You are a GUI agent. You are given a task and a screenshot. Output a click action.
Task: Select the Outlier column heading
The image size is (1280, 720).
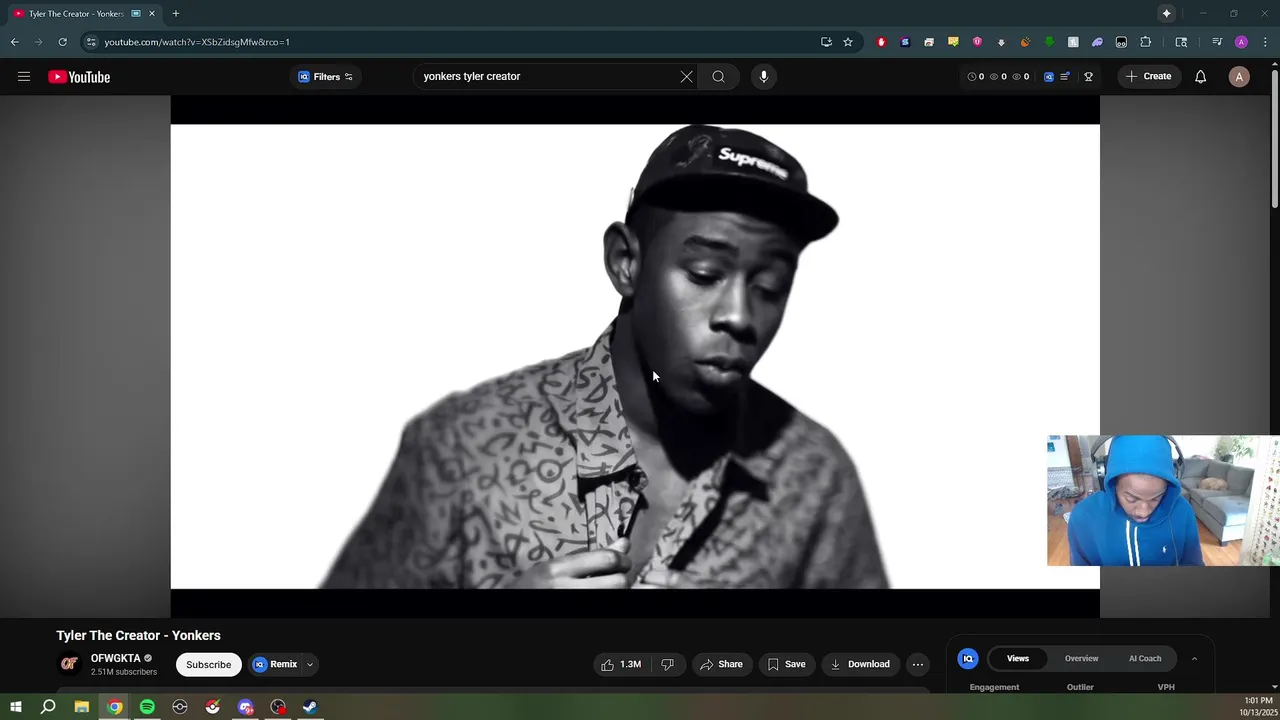point(1080,687)
